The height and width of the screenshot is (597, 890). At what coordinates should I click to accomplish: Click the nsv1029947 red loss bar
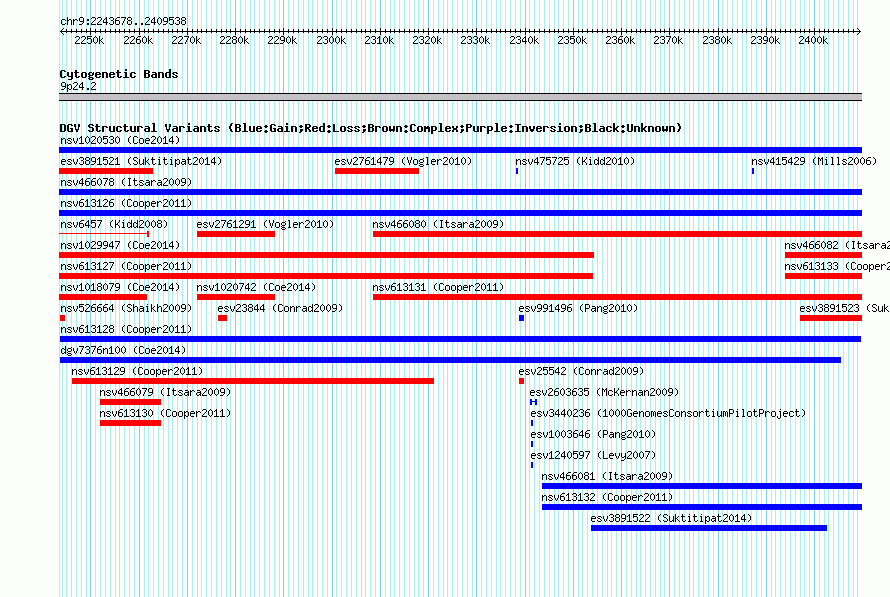click(x=326, y=255)
